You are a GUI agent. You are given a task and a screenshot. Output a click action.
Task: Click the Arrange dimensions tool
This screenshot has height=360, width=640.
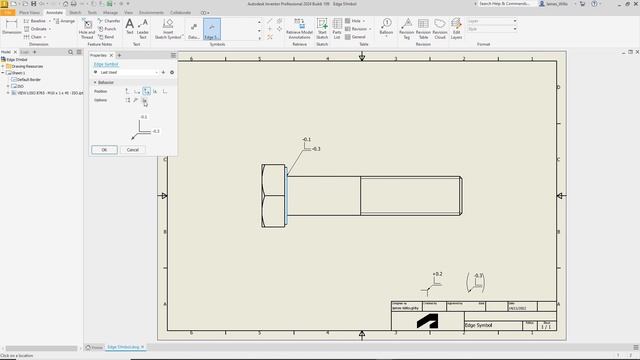point(64,21)
